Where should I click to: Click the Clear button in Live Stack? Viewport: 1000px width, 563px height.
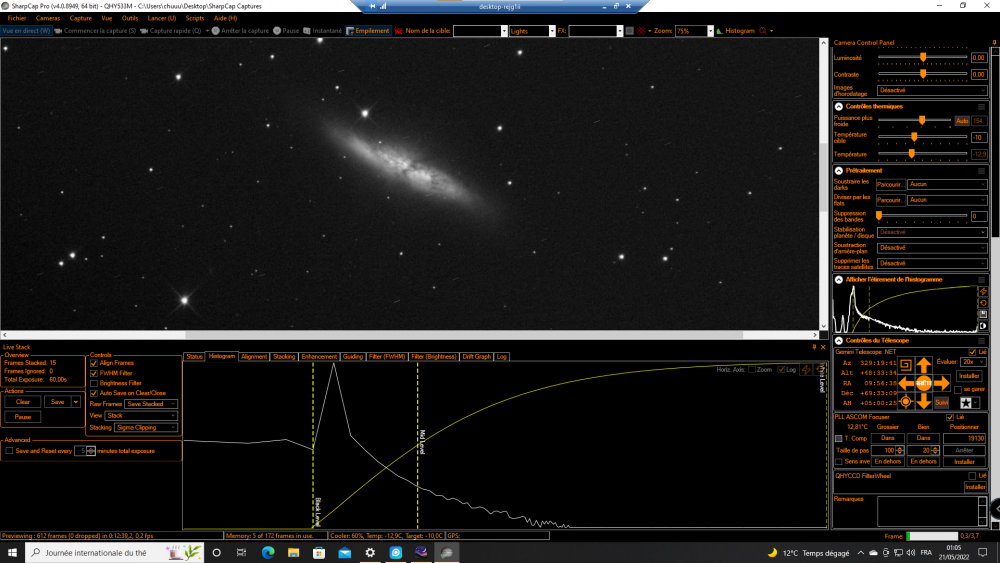[23, 402]
